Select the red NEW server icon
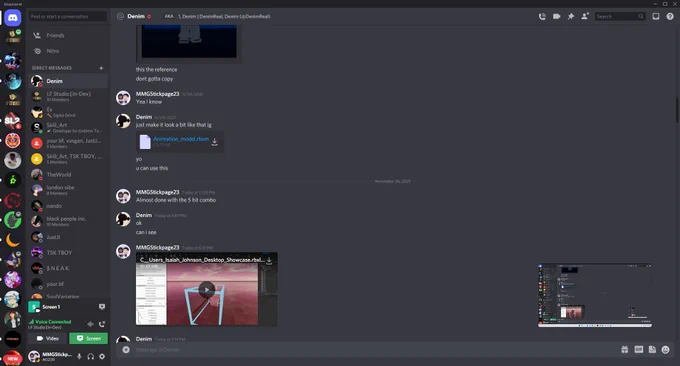The width and height of the screenshot is (680, 366). point(13,358)
